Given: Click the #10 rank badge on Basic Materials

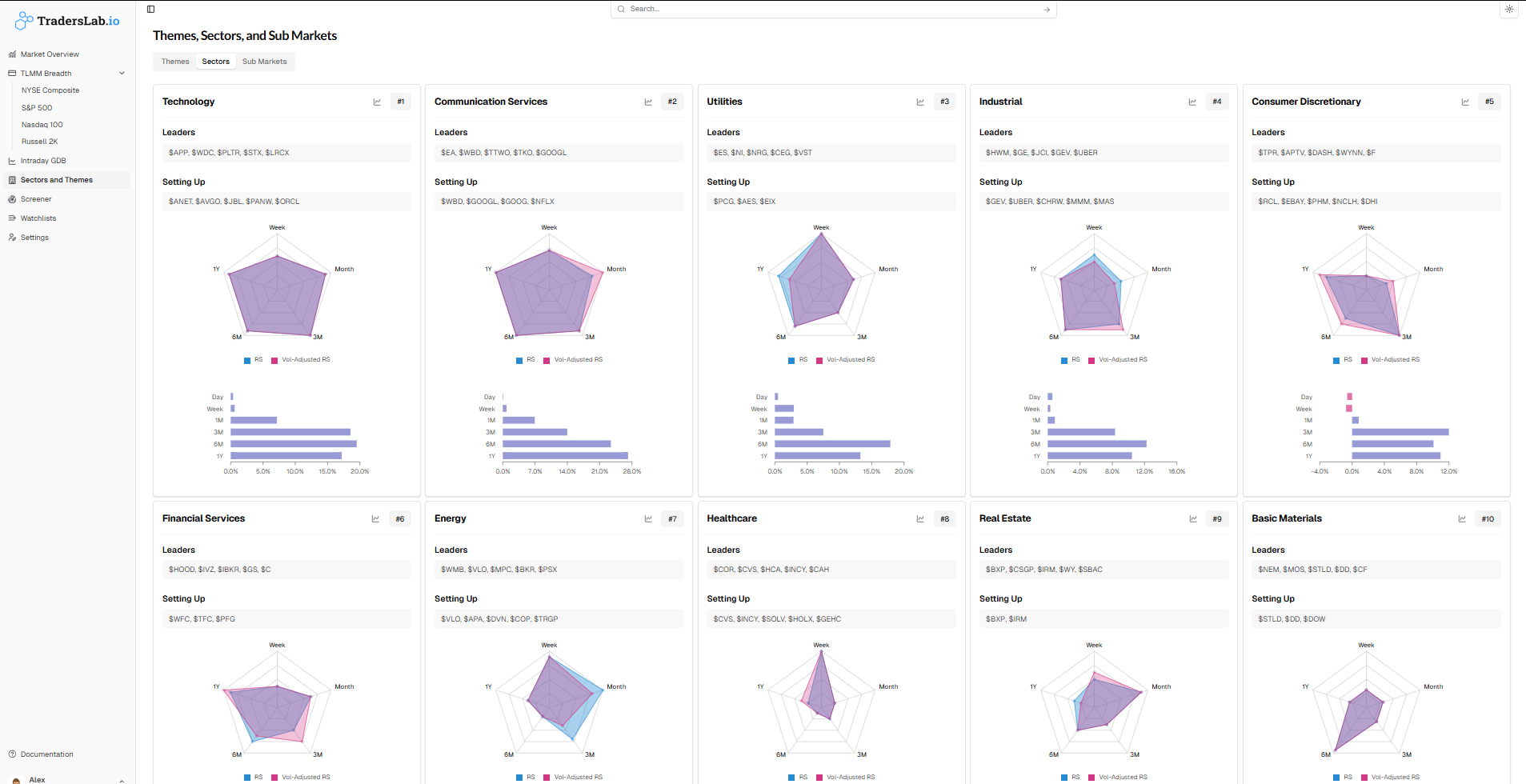Looking at the screenshot, I should 1488,518.
